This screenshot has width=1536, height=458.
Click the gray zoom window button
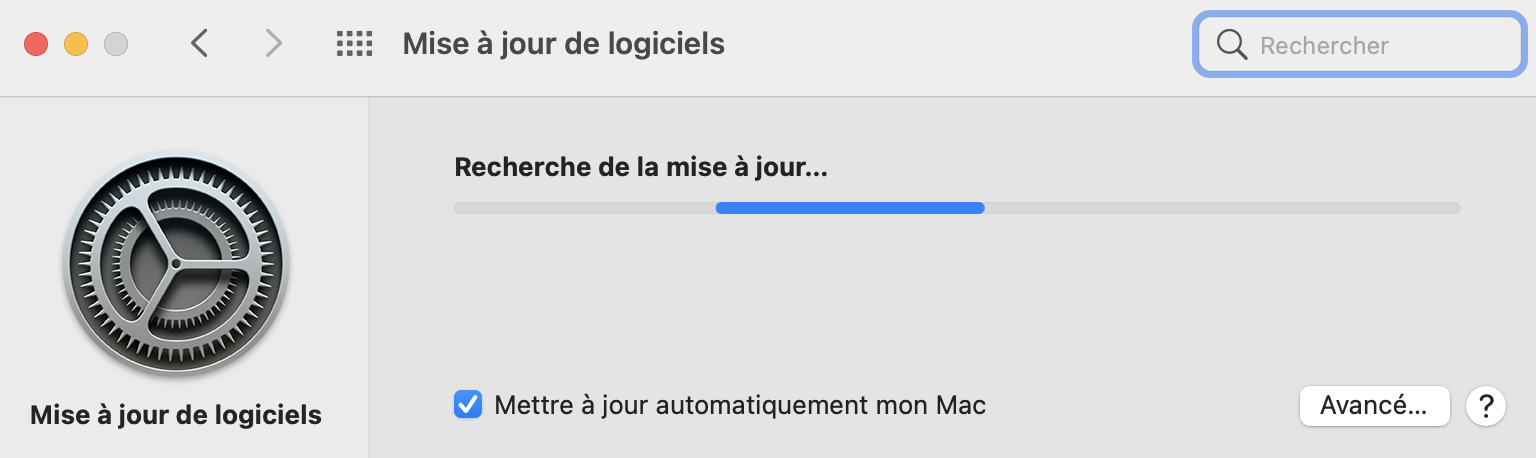point(116,44)
